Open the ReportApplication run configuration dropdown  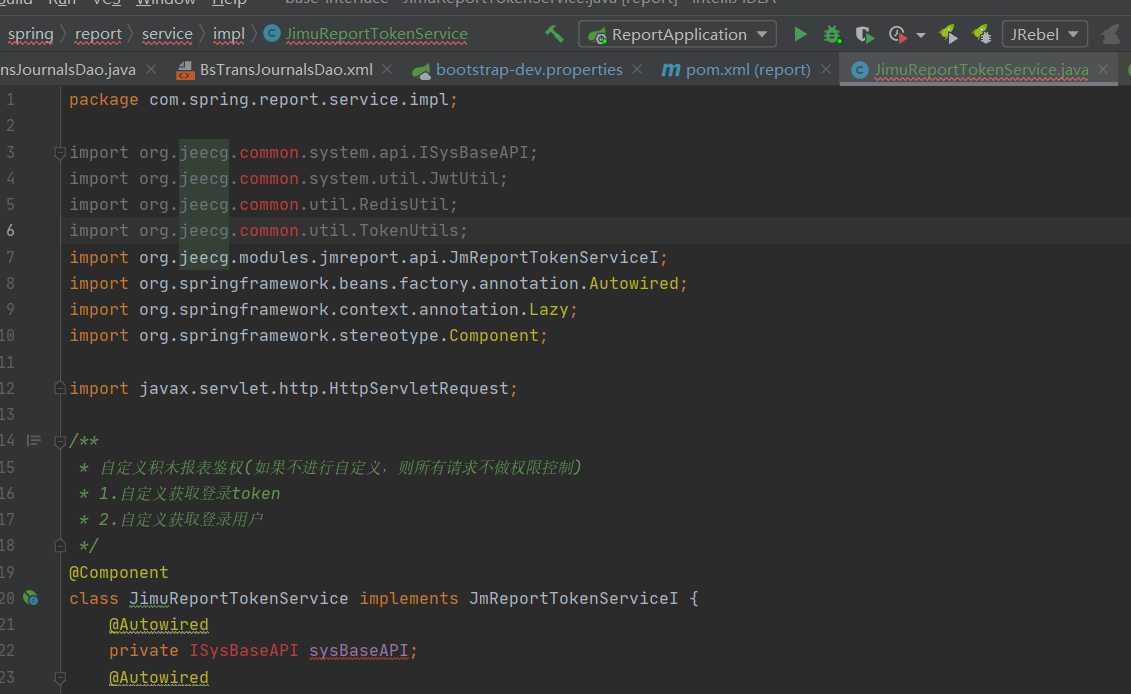(677, 34)
